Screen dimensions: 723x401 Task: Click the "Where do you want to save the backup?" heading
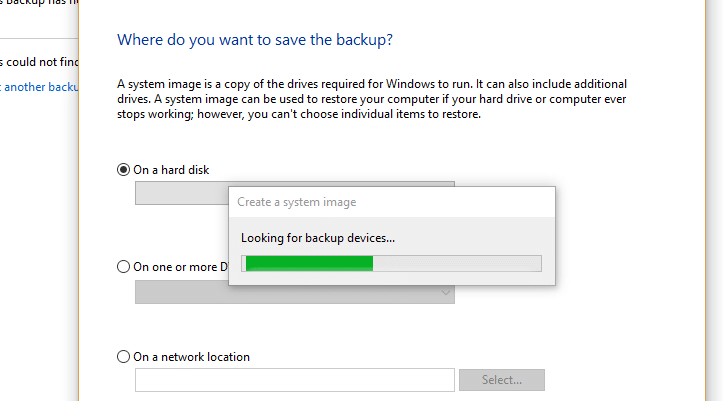click(255, 41)
